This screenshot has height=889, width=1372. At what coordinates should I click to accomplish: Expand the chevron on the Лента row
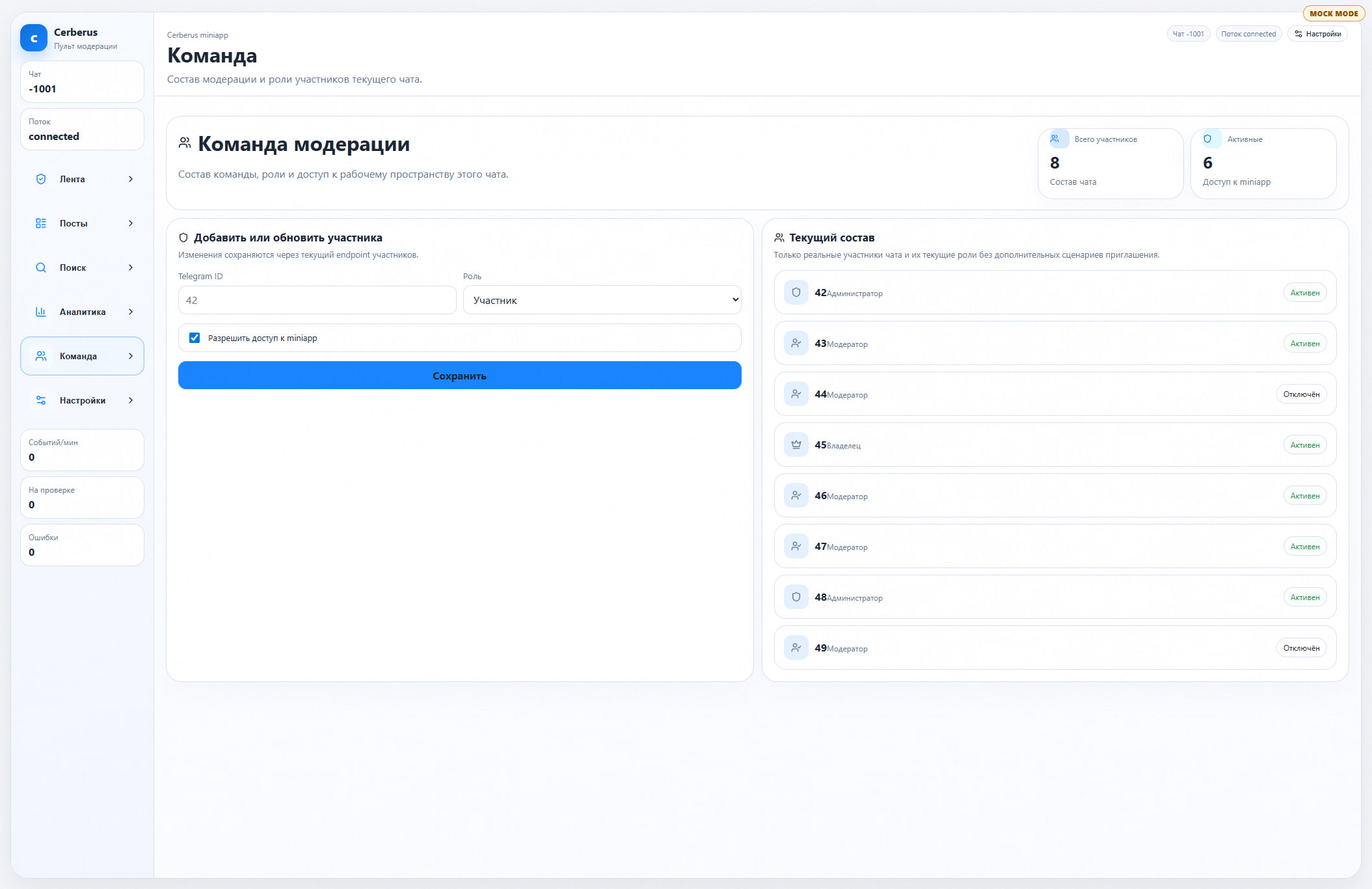(x=131, y=179)
